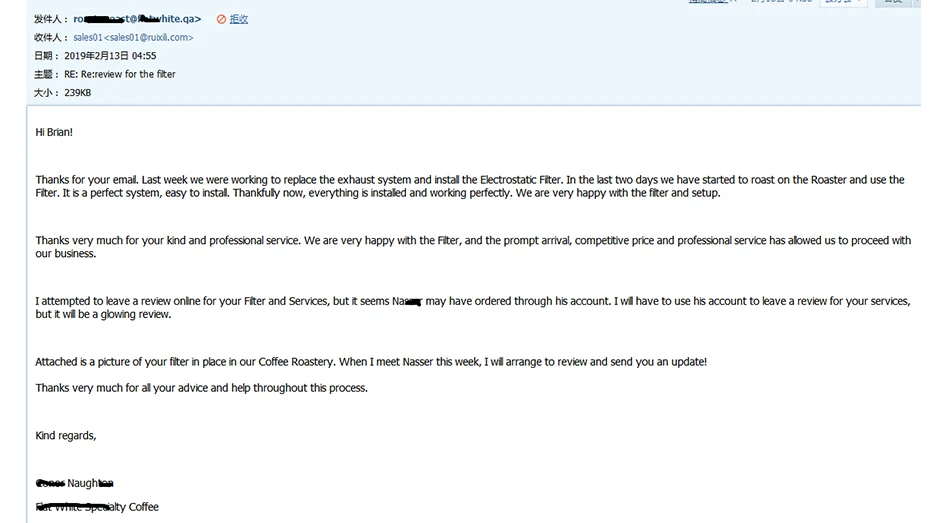Click the 拒收 reject link
Image resolution: width=950 pixels, height=523 pixels.
(x=239, y=19)
